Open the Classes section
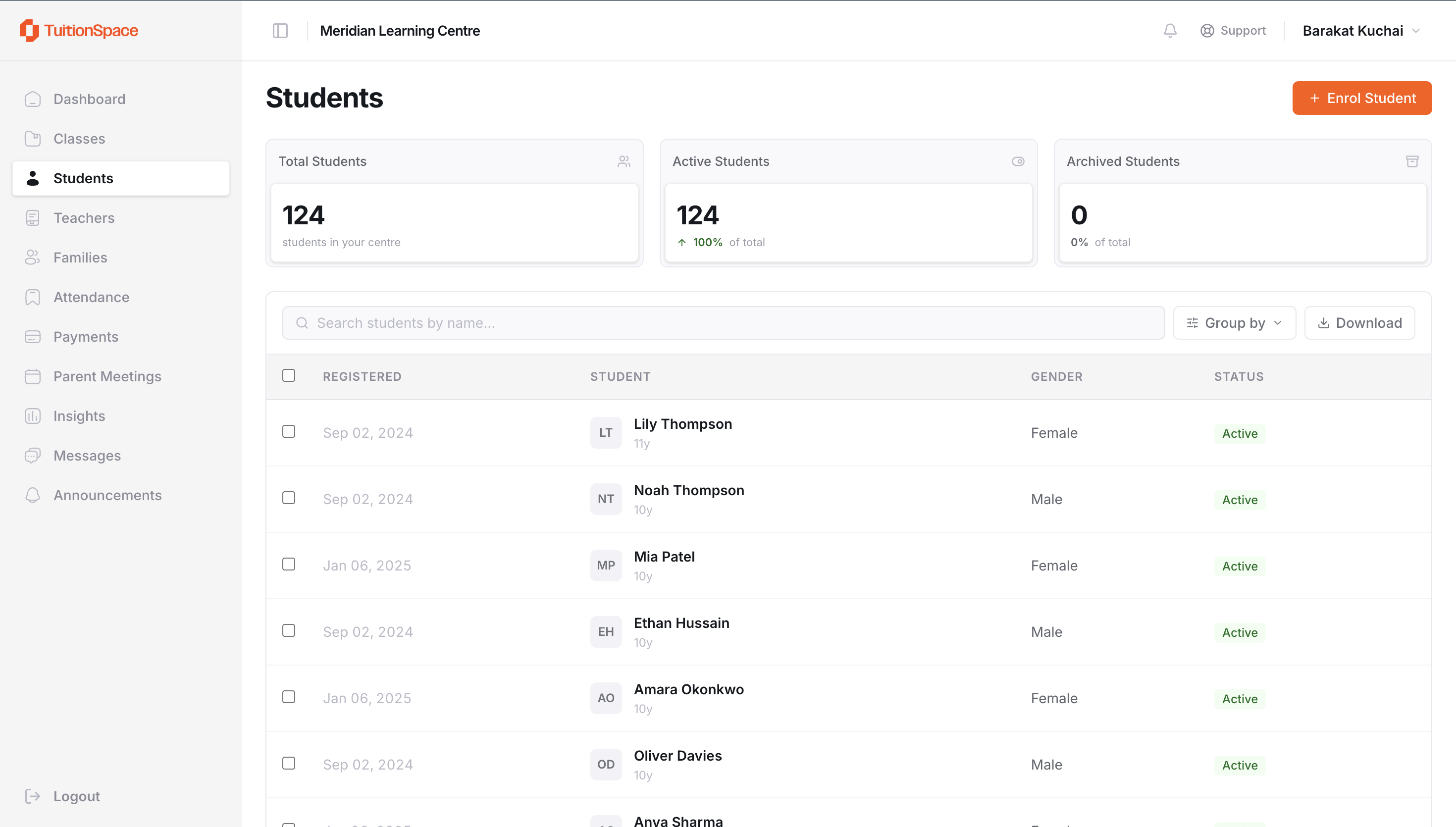Screen dimensions: 1456x827 (121, 139)
